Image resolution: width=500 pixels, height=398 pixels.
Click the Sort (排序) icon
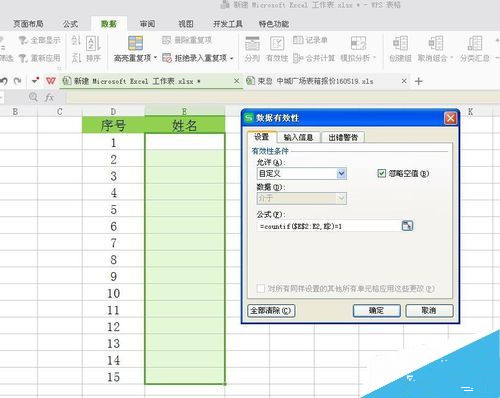(x=93, y=44)
